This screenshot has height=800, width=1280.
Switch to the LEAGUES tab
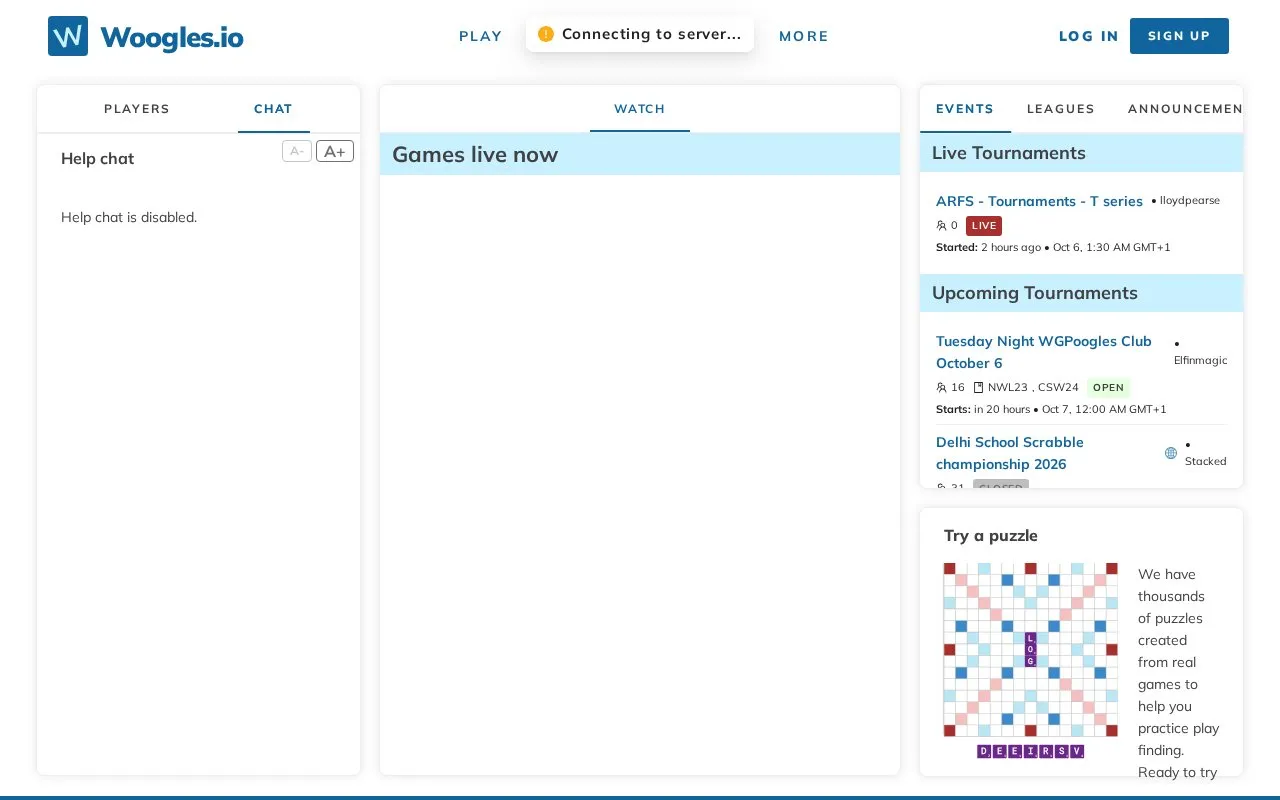[x=1061, y=109]
